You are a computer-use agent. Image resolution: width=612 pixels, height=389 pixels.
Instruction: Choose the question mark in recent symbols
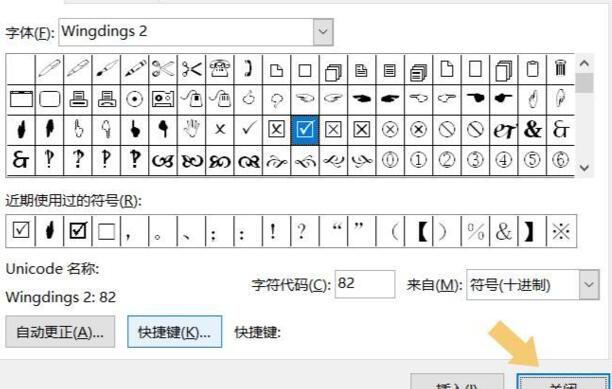pos(305,231)
